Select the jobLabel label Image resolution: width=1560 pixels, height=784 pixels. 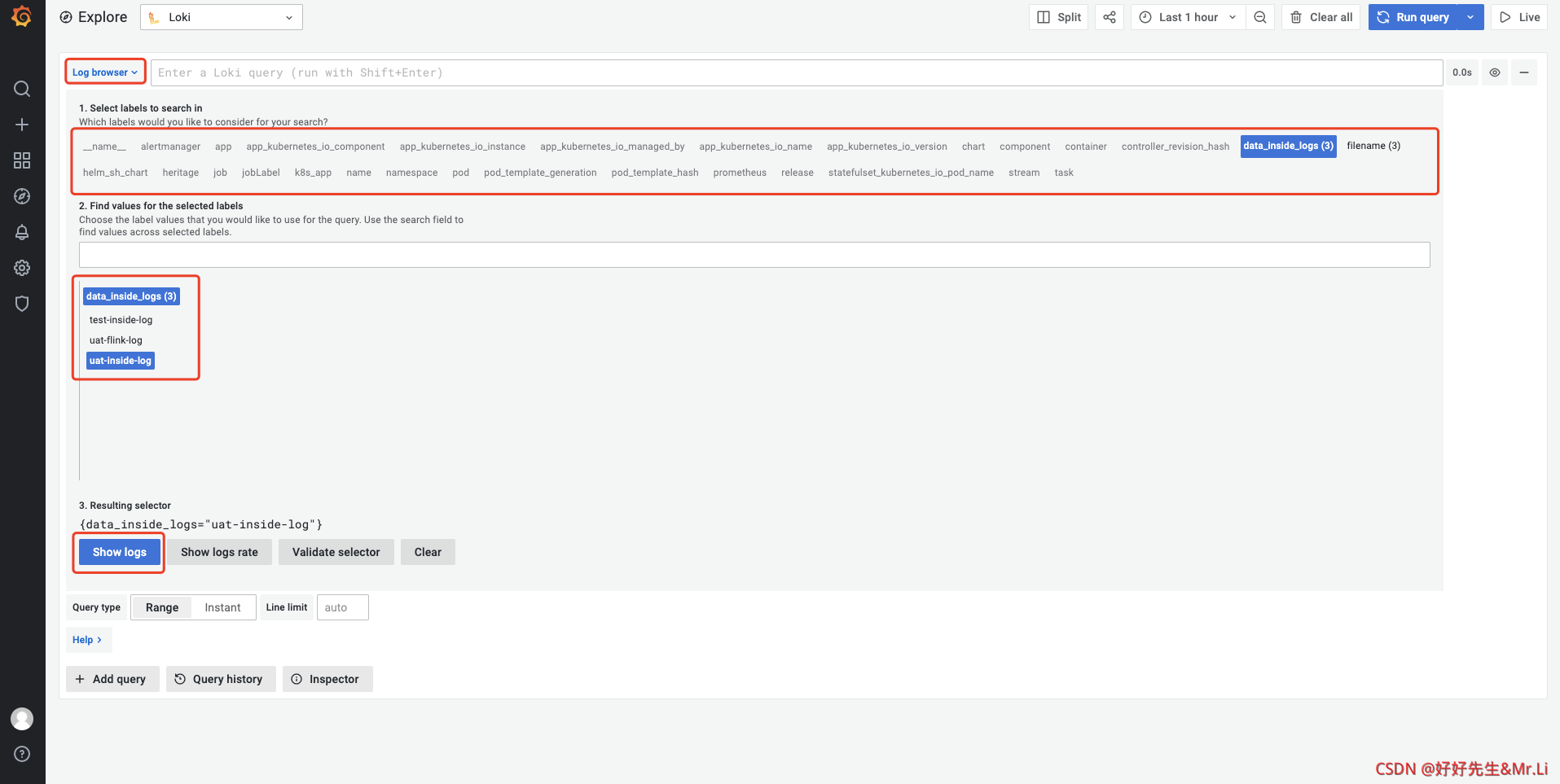pos(261,173)
